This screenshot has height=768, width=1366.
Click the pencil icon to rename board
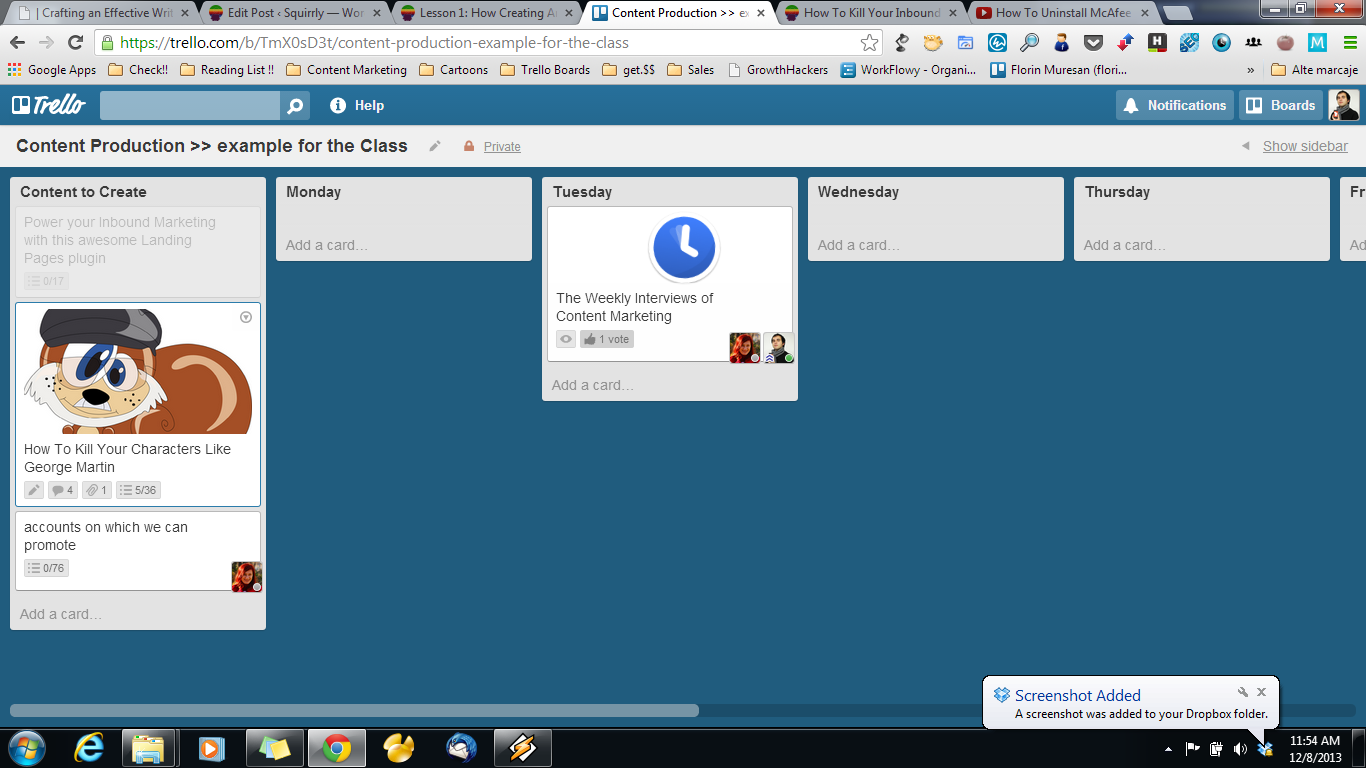435,146
